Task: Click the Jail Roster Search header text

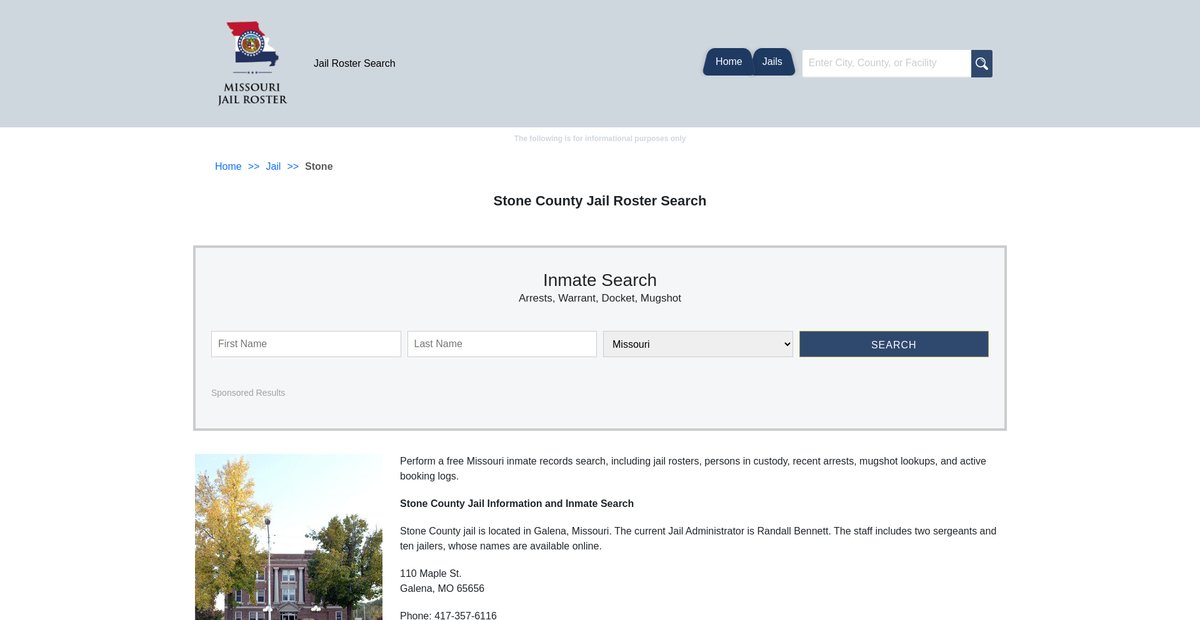Action: pyautogui.click(x=354, y=63)
